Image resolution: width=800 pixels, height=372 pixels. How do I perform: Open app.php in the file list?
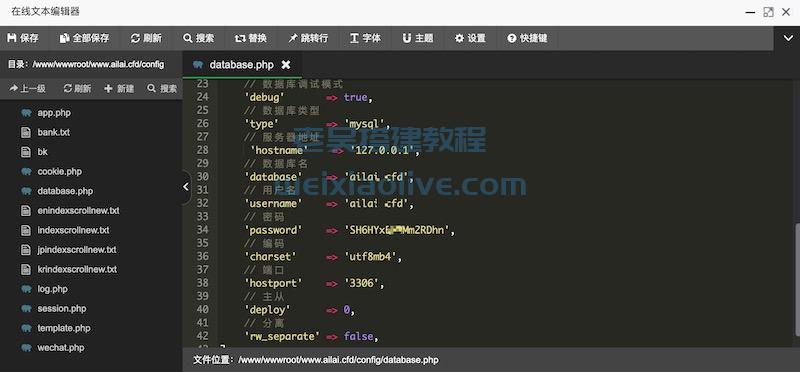[54, 113]
